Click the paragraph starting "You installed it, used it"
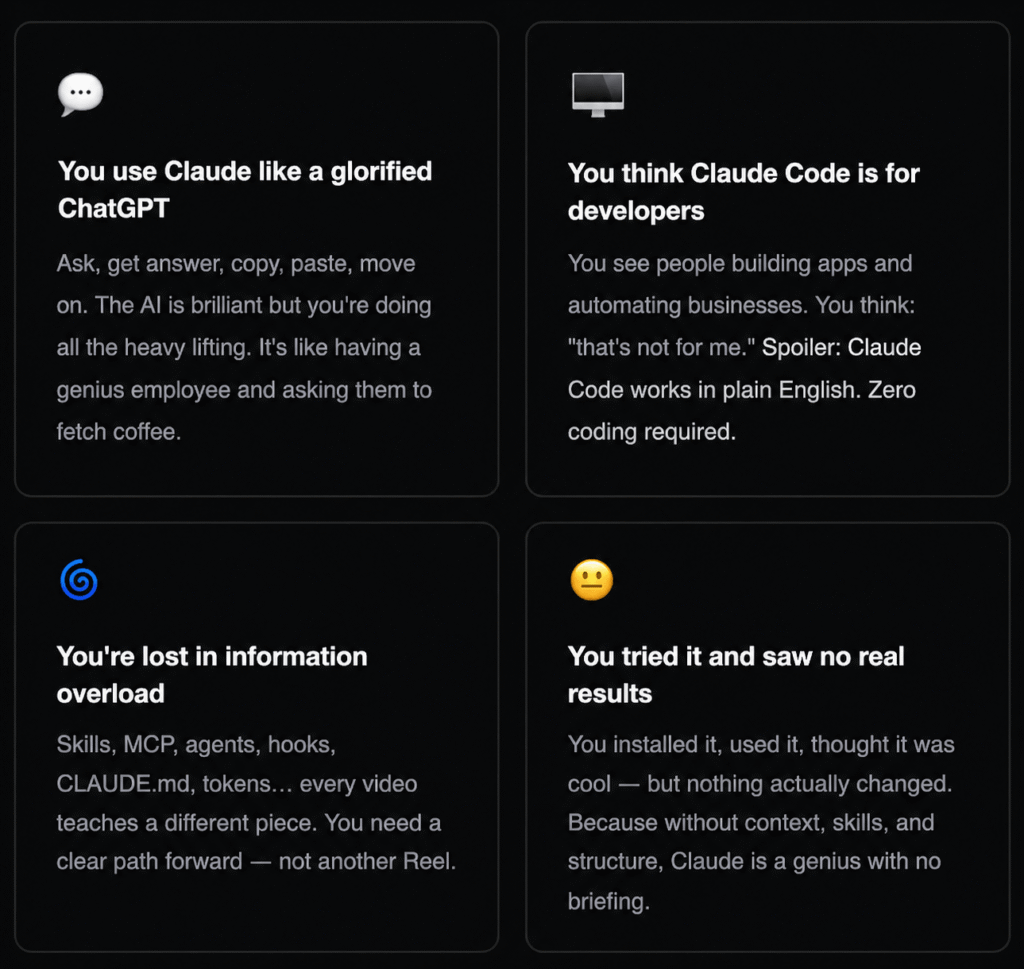 (x=760, y=822)
